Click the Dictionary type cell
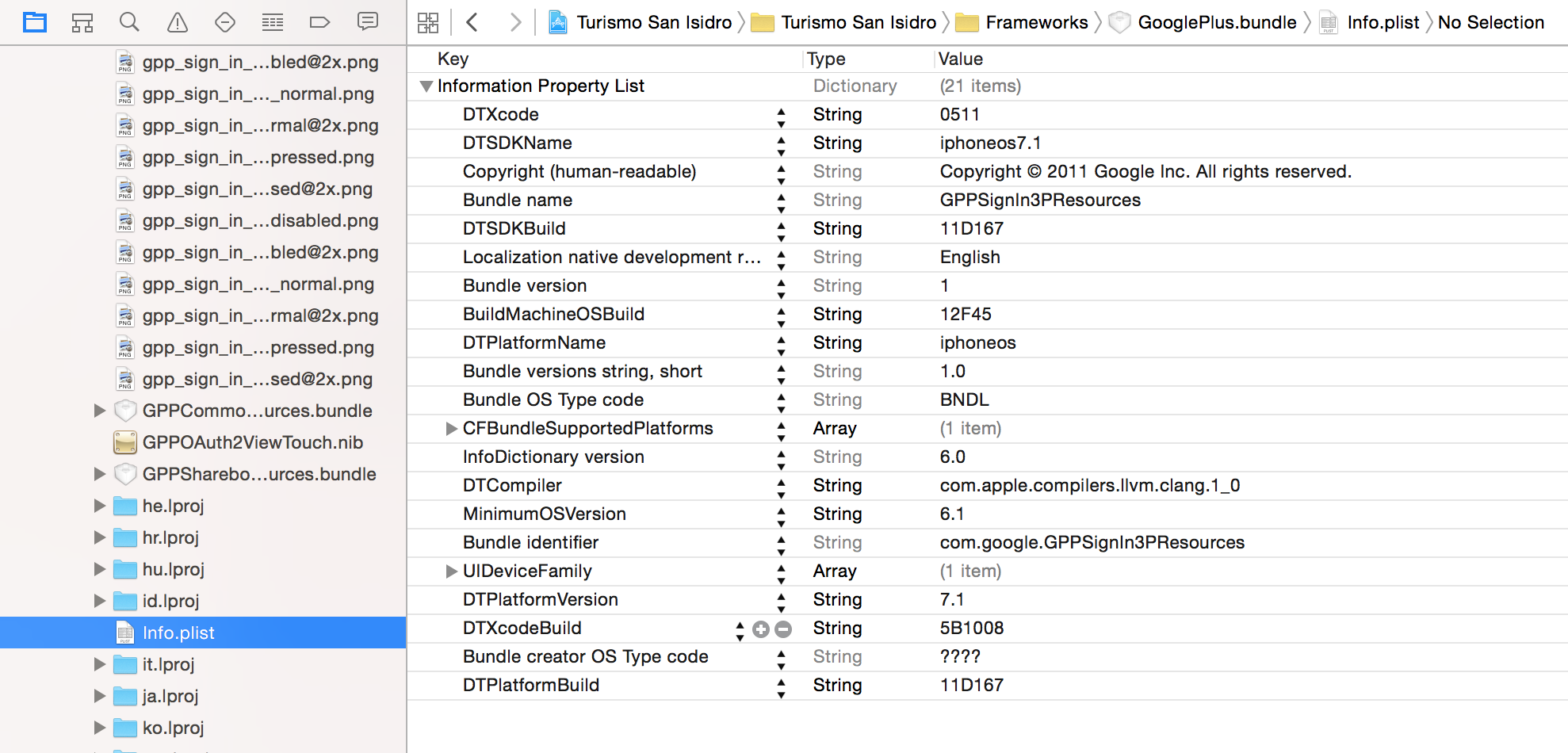 [x=855, y=86]
